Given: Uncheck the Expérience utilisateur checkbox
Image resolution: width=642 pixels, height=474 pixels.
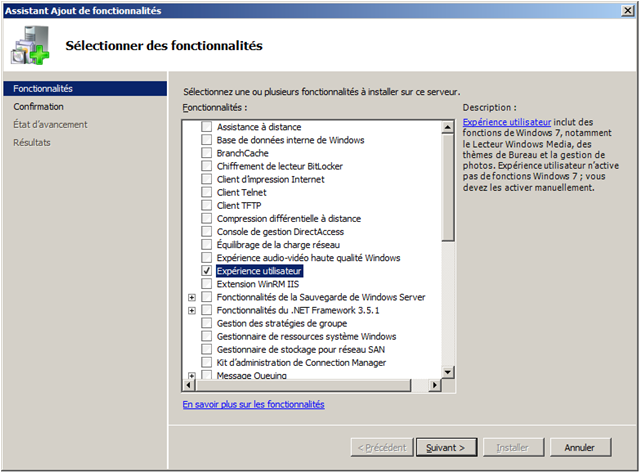Looking at the screenshot, I should 207,271.
